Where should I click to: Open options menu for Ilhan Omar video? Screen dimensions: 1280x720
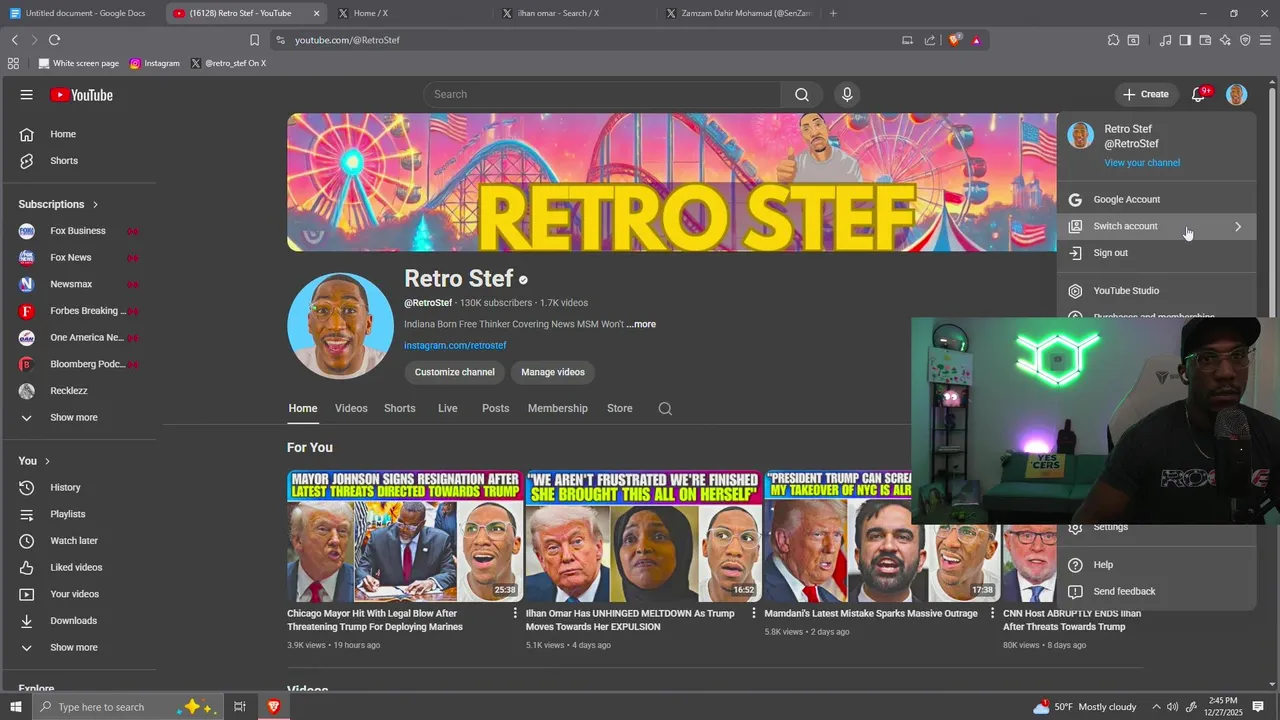[x=754, y=613]
